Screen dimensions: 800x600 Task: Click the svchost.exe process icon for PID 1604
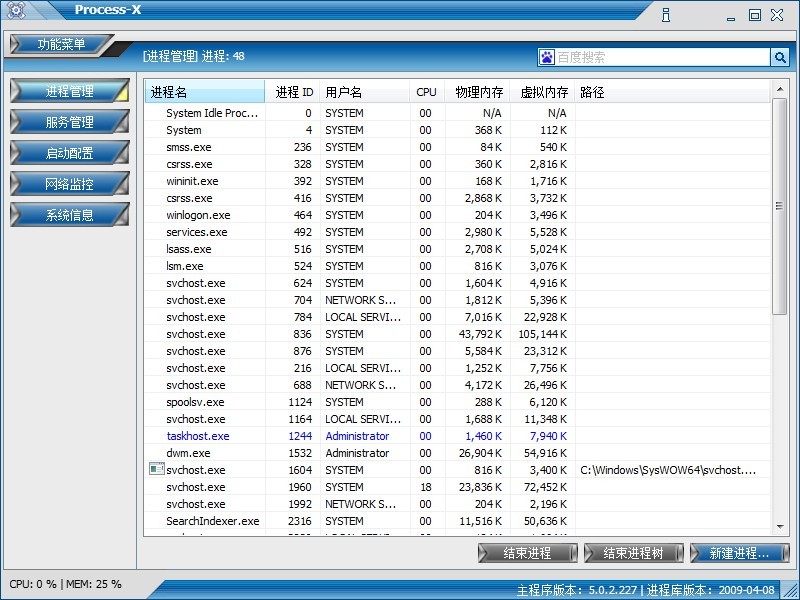[155, 470]
